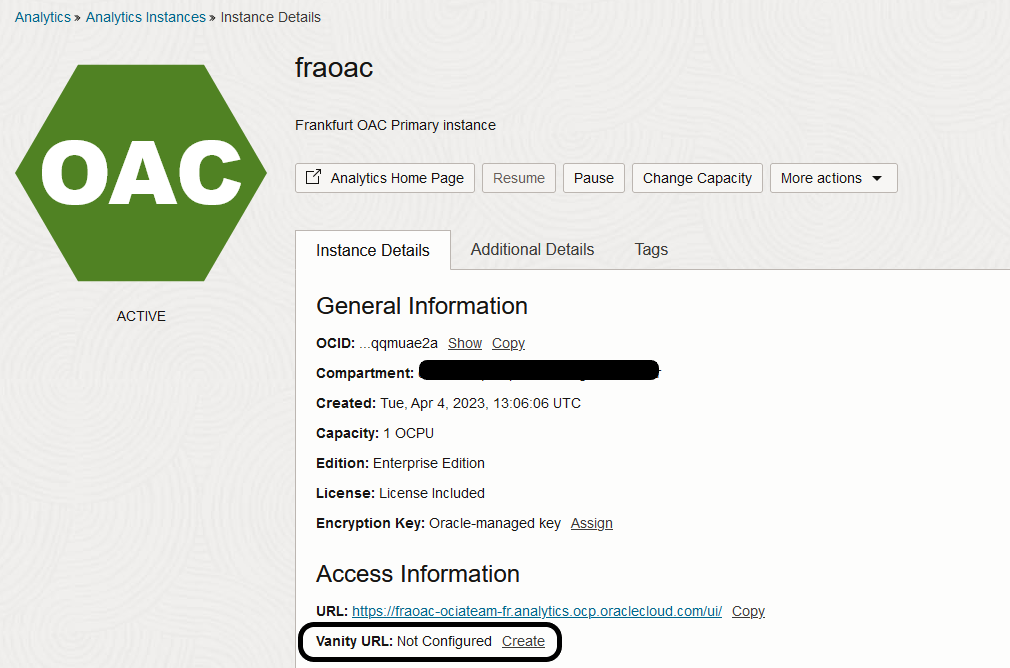Image resolution: width=1010 pixels, height=668 pixels.
Task: Open the fraoac analytics URL link
Action: coord(537,611)
